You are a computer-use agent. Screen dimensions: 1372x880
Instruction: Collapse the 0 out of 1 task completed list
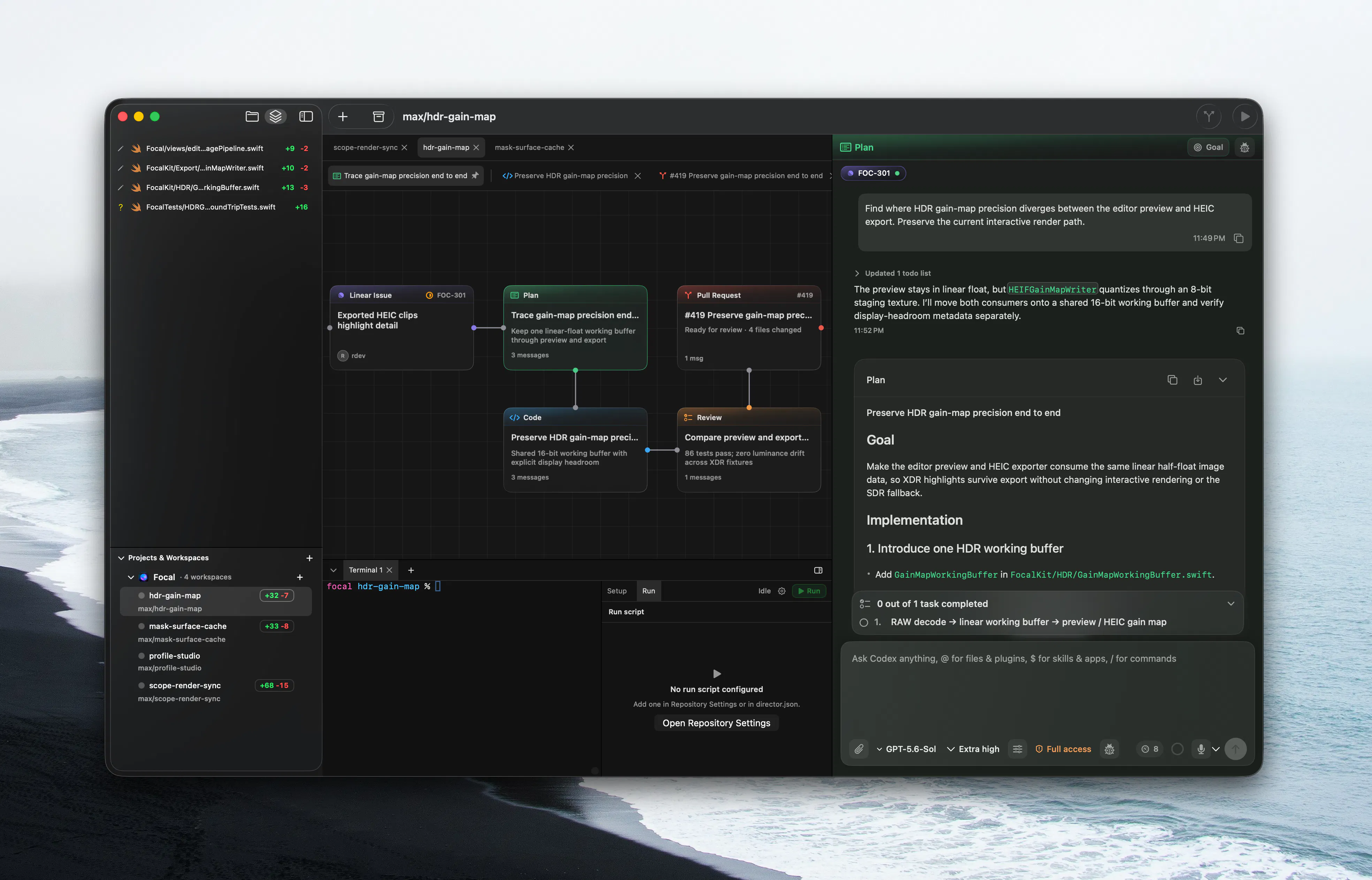1231,604
